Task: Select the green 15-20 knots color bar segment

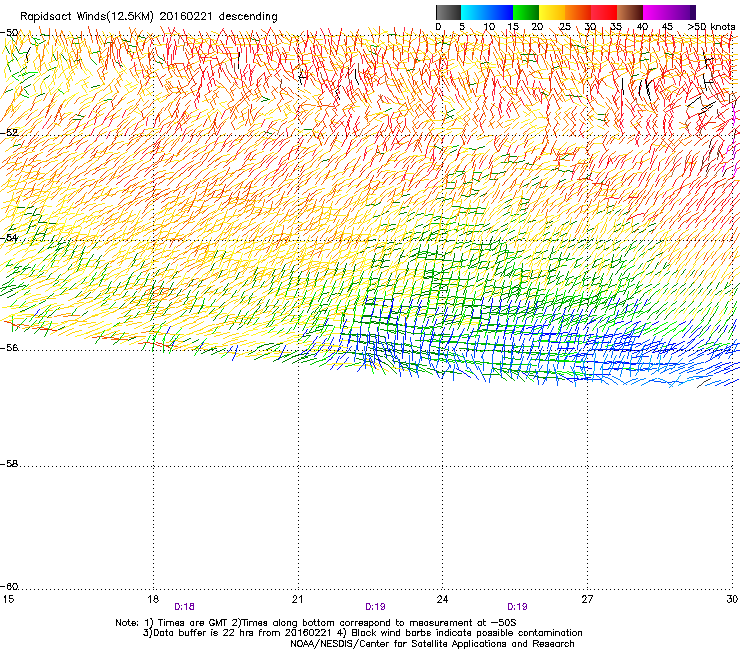Action: pos(526,12)
